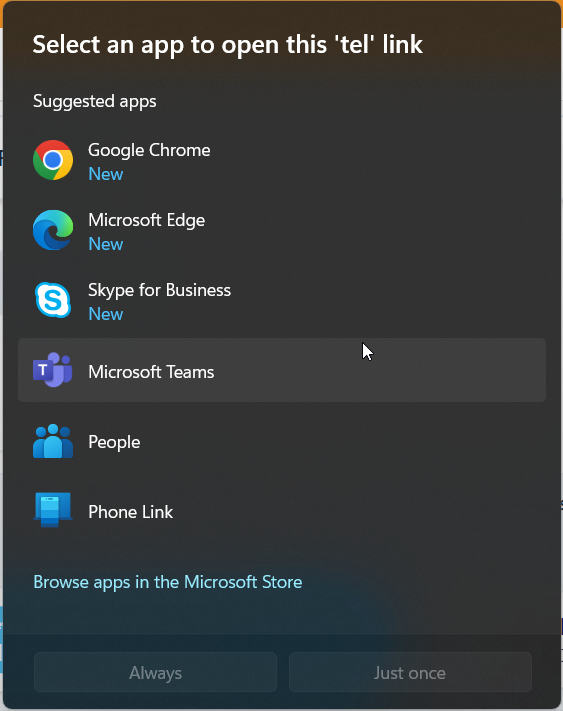Click the 'New' badge under Microsoft Edge
The height and width of the screenshot is (711, 563).
pos(106,244)
